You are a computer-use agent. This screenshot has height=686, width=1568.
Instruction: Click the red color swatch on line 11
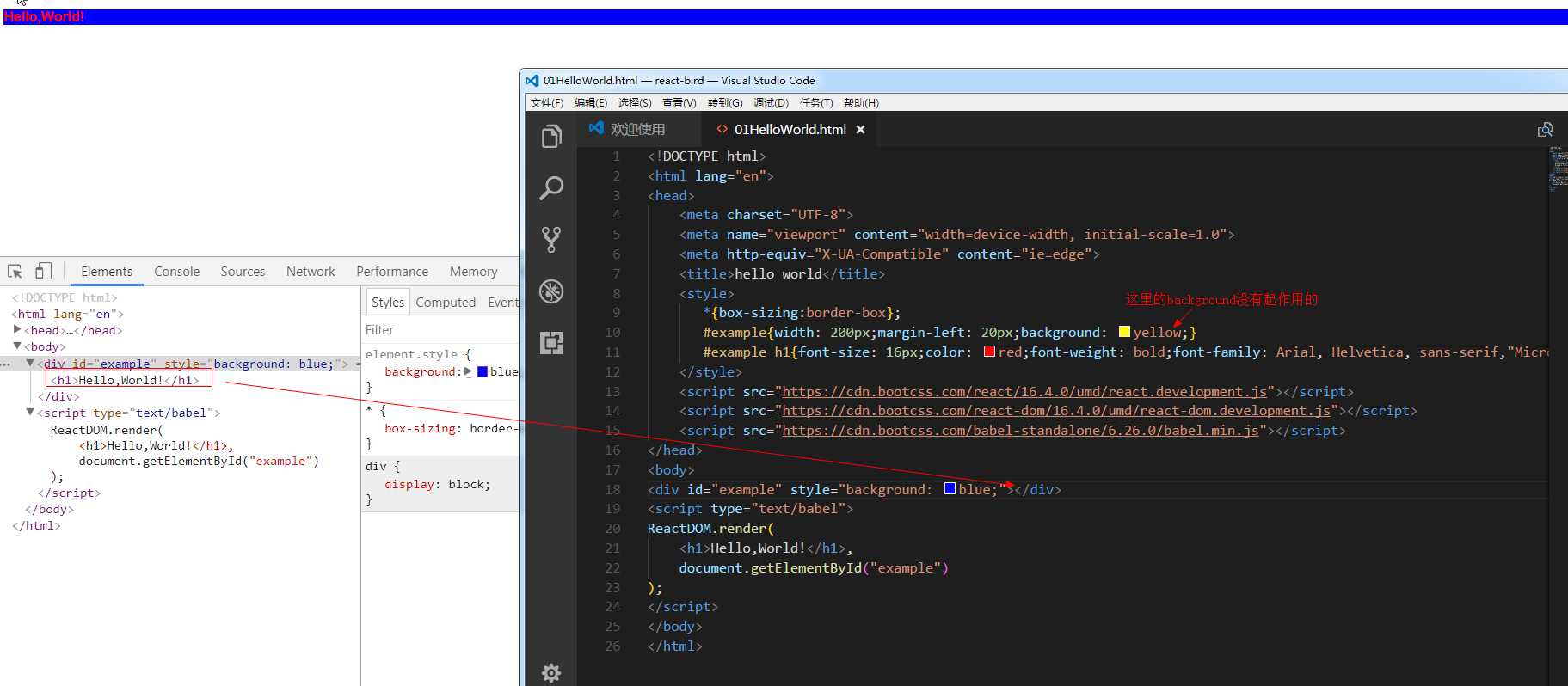[x=989, y=352]
